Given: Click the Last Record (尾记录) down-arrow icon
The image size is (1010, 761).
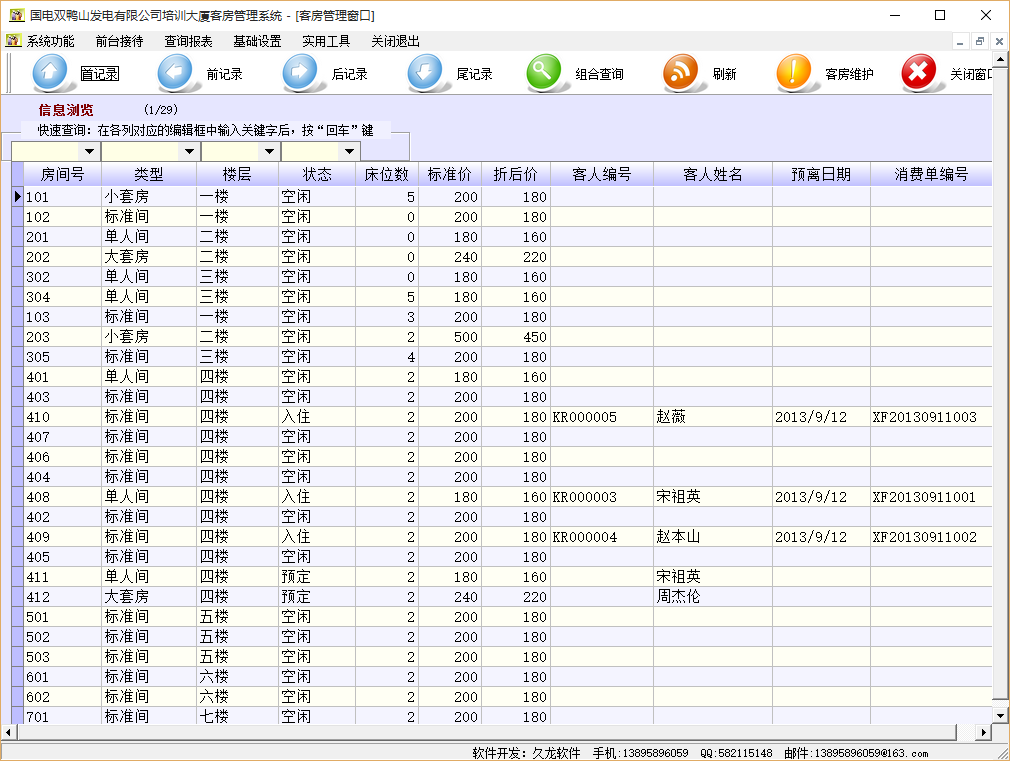Looking at the screenshot, I should [425, 73].
